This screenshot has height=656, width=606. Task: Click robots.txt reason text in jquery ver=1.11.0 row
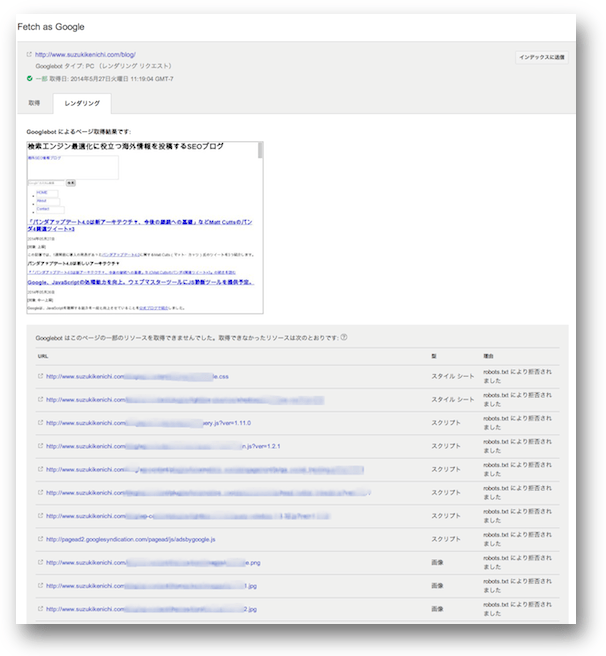click(x=517, y=423)
